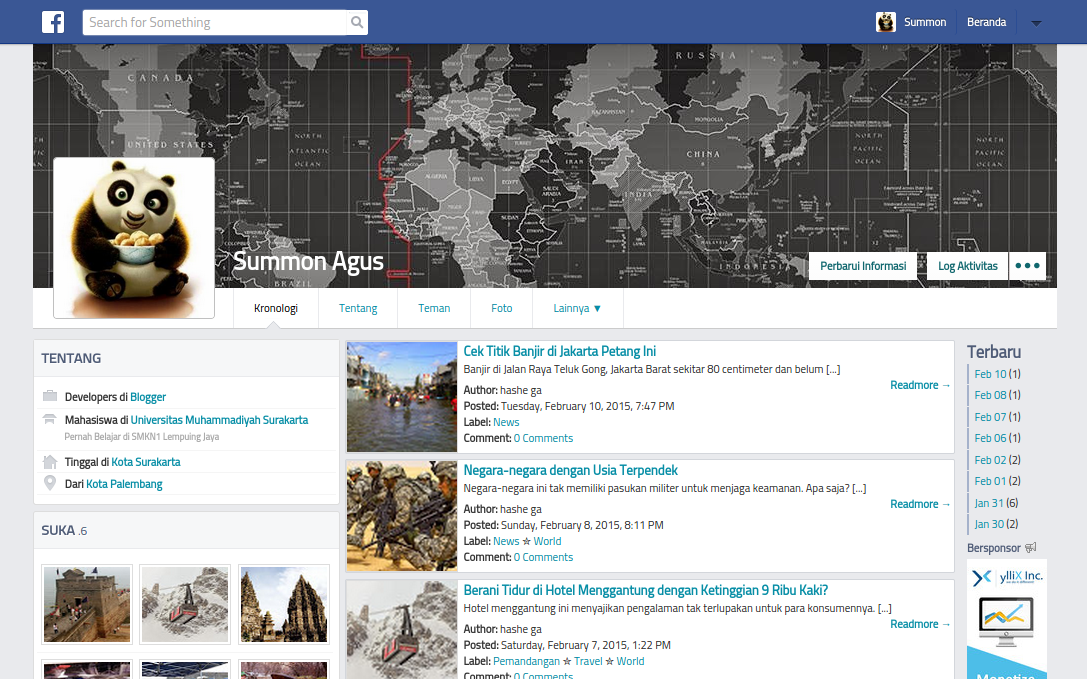Open the soldiers photo post thumbnail
Viewport: 1087px width, 679px height.
402,516
